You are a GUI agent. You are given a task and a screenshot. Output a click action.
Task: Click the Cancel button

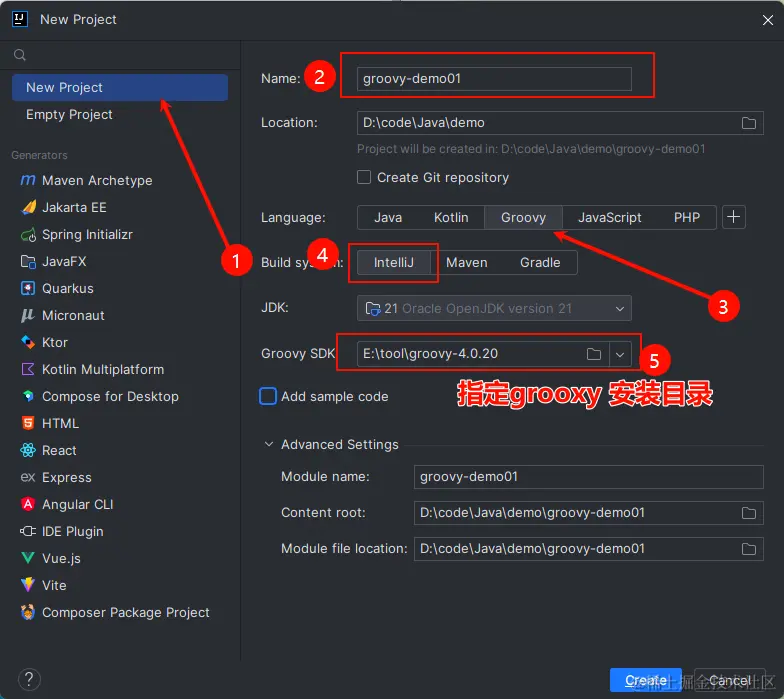pyautogui.click(x=730, y=680)
